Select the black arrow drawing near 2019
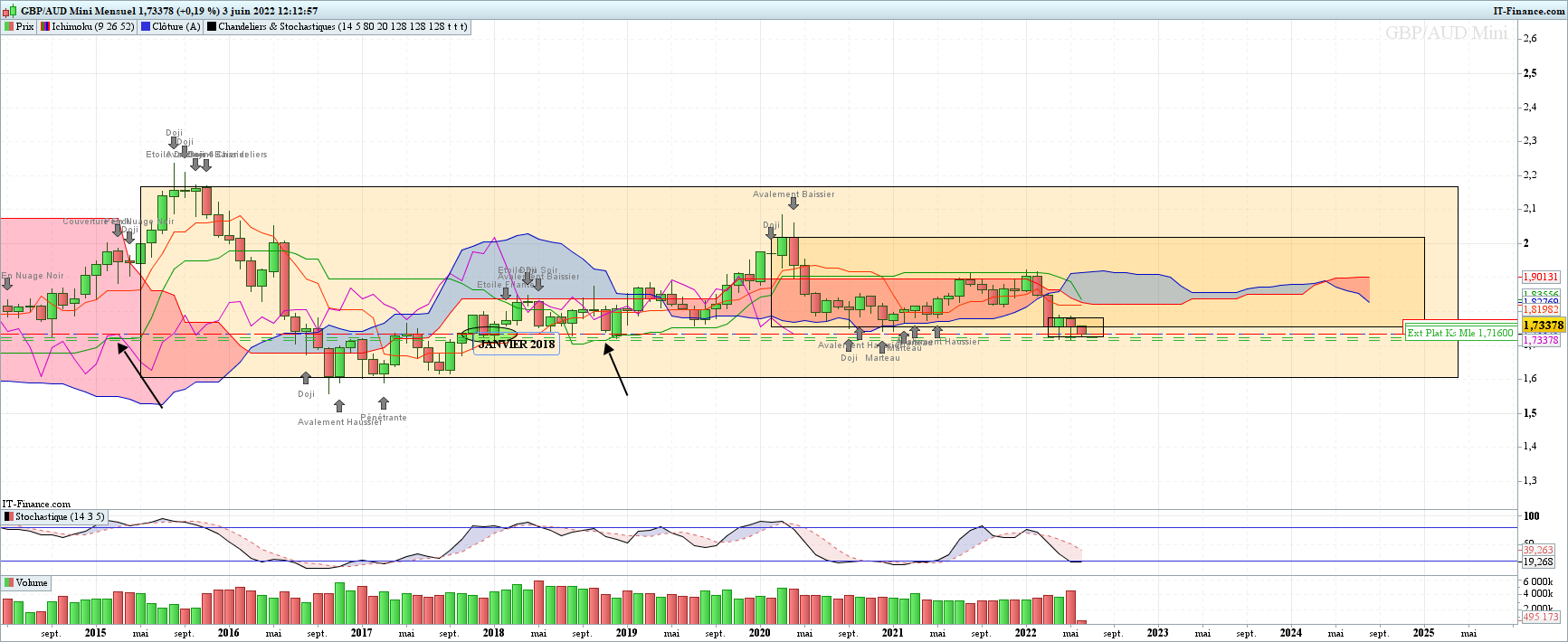 pos(615,369)
